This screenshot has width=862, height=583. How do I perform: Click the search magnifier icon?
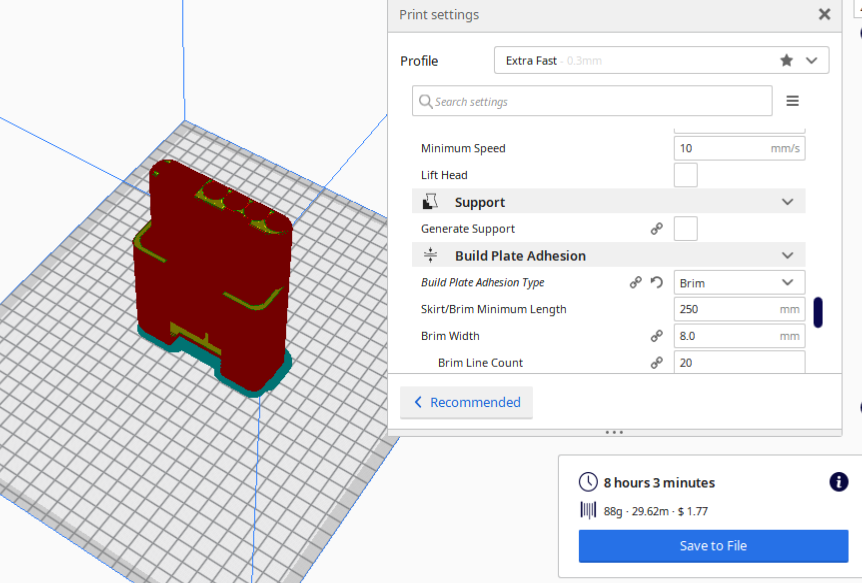point(426,101)
